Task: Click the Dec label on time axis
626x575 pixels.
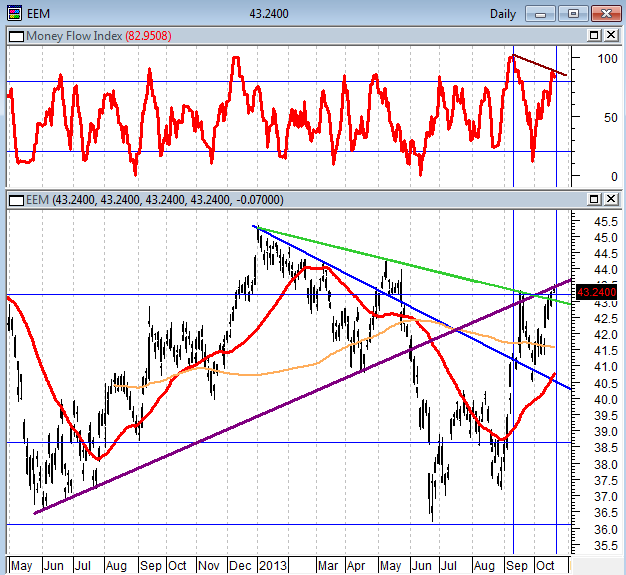Action: (x=240, y=565)
